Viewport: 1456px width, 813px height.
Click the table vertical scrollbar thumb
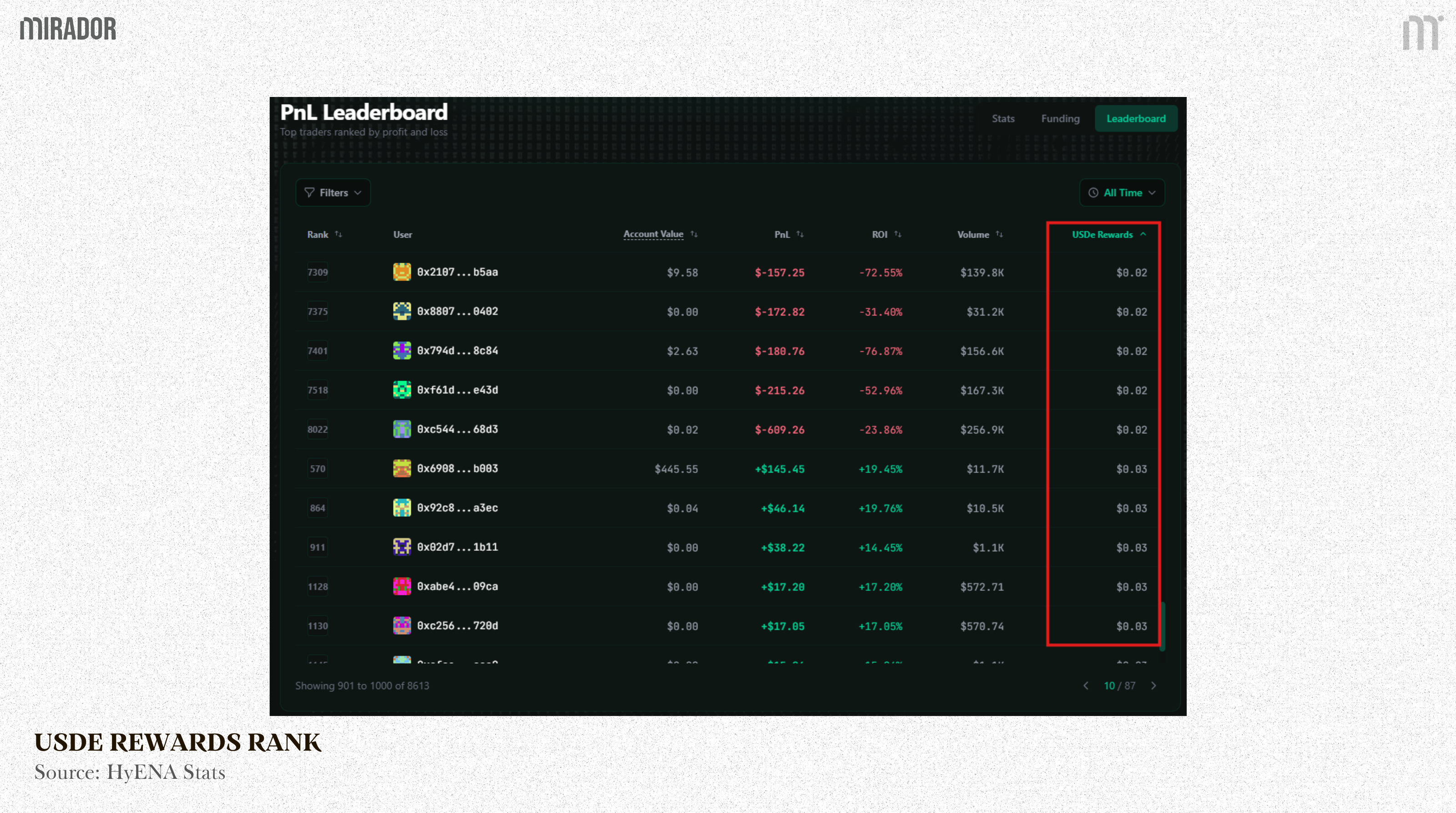pyautogui.click(x=1163, y=626)
